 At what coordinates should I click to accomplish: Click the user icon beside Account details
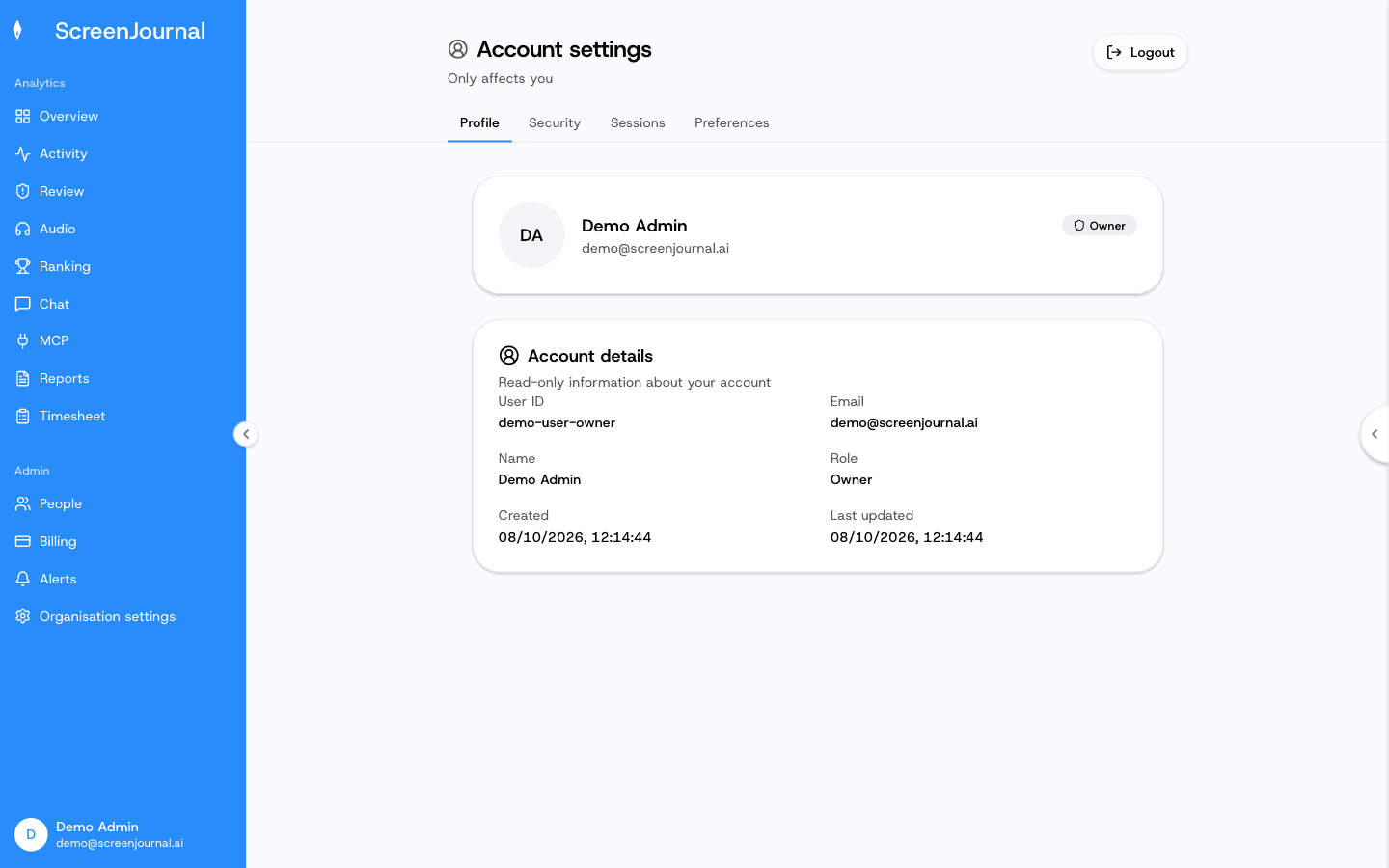pyautogui.click(x=509, y=356)
